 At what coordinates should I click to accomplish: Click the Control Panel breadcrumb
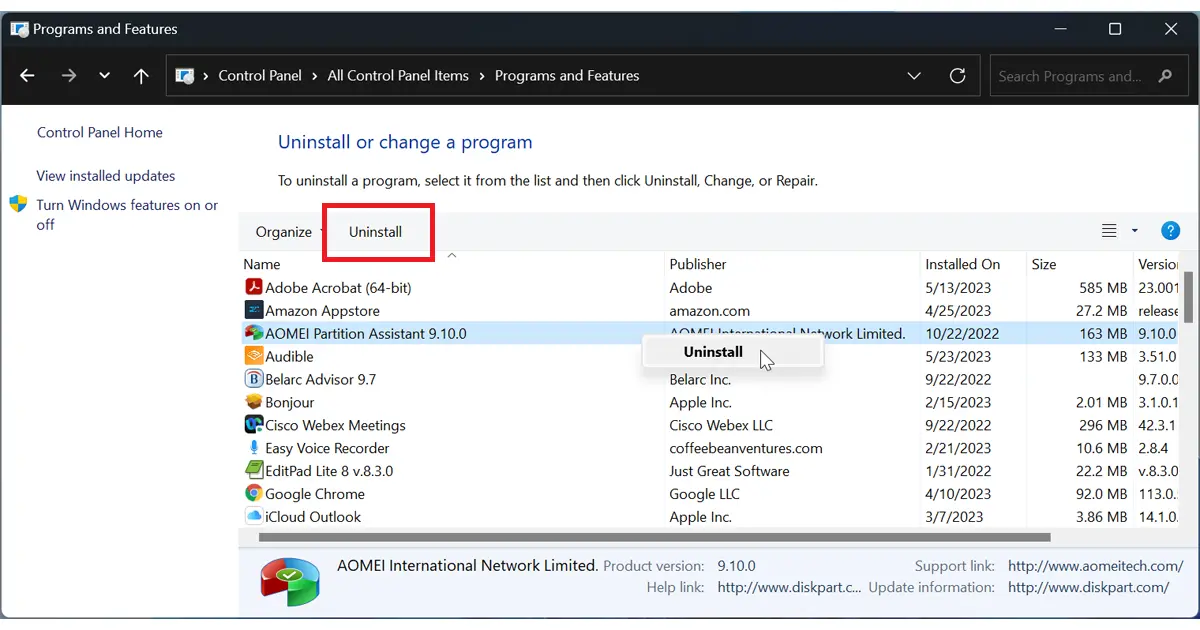[260, 76]
